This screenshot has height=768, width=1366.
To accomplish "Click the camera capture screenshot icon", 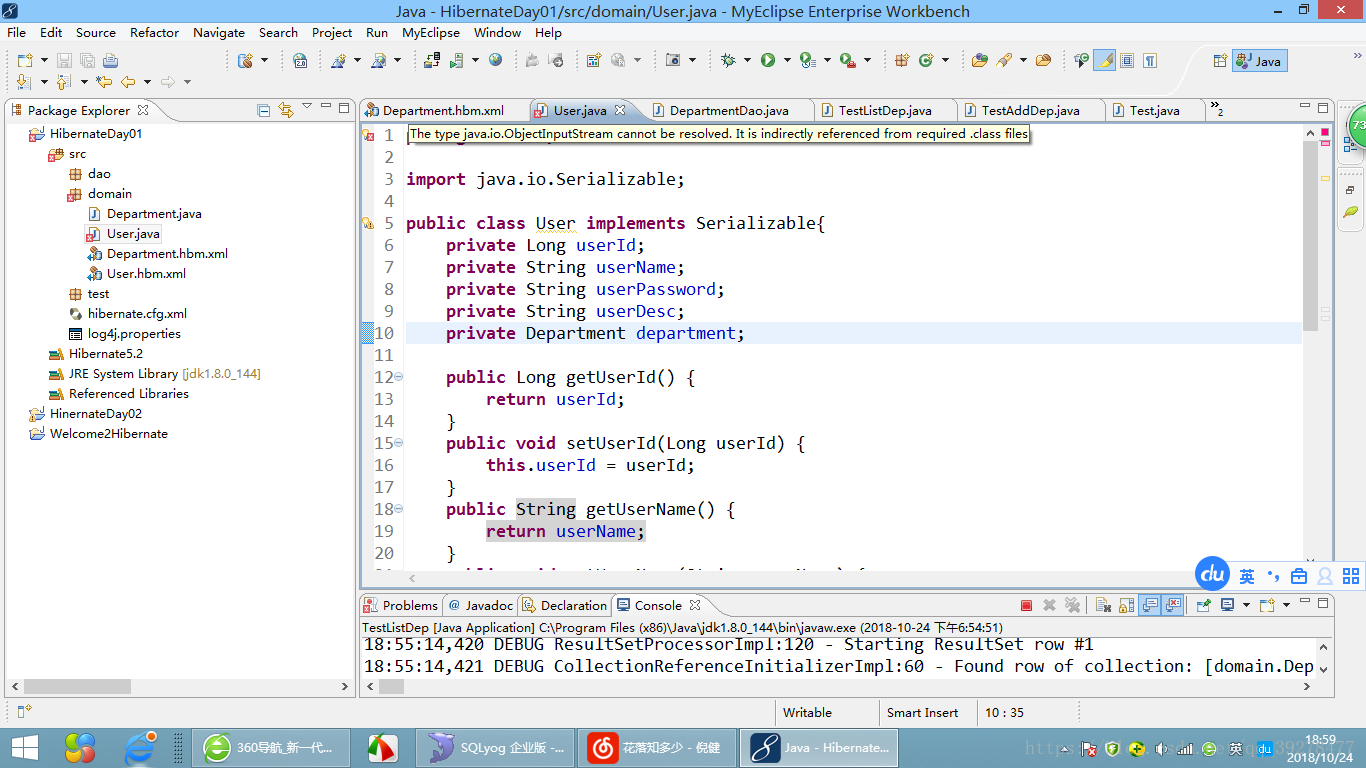I will pos(673,60).
